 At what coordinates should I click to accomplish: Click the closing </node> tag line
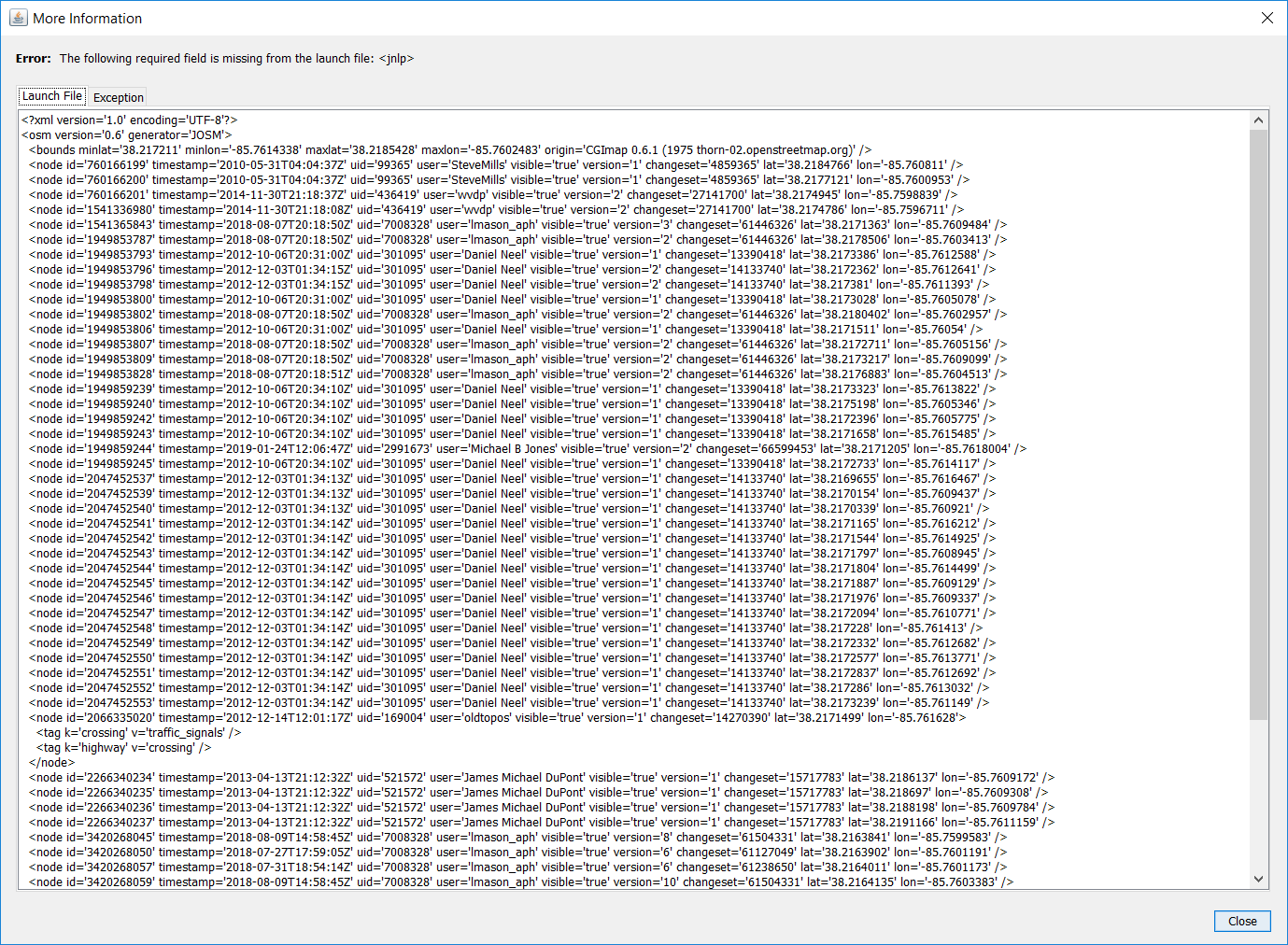tap(51, 763)
